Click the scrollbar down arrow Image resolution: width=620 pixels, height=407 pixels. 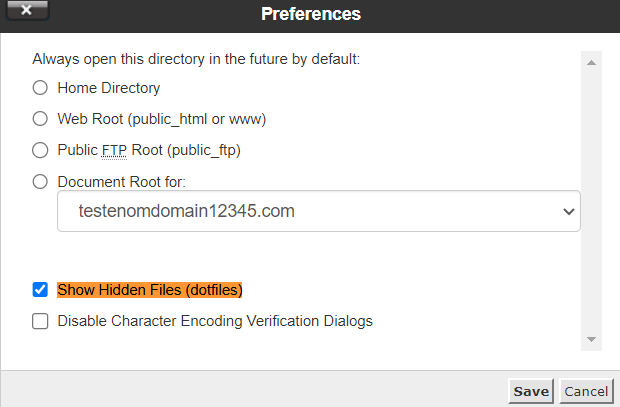click(591, 340)
